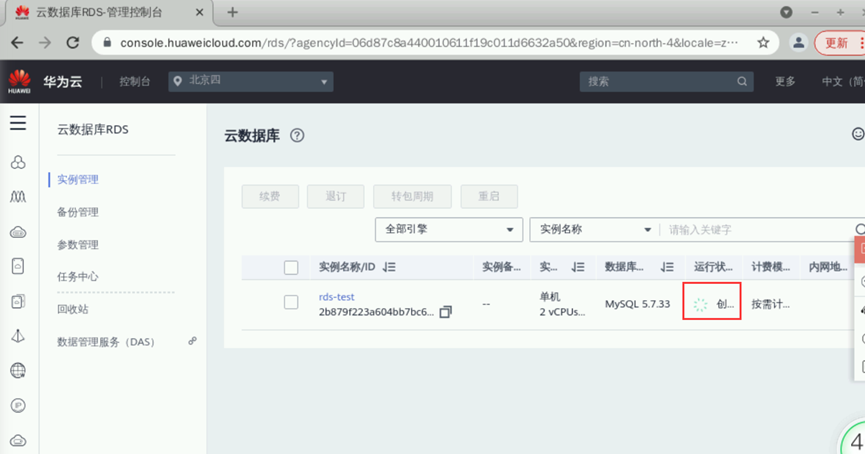Click the 云数据库RDS sidebar title

(x=93, y=130)
